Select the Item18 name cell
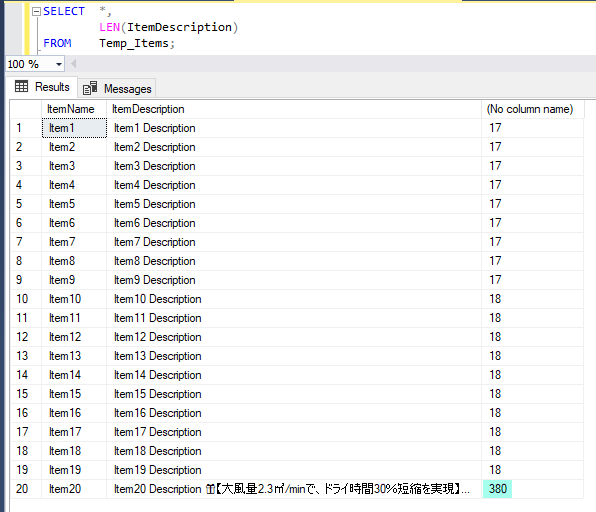This screenshot has height=512, width=596. (x=74, y=451)
